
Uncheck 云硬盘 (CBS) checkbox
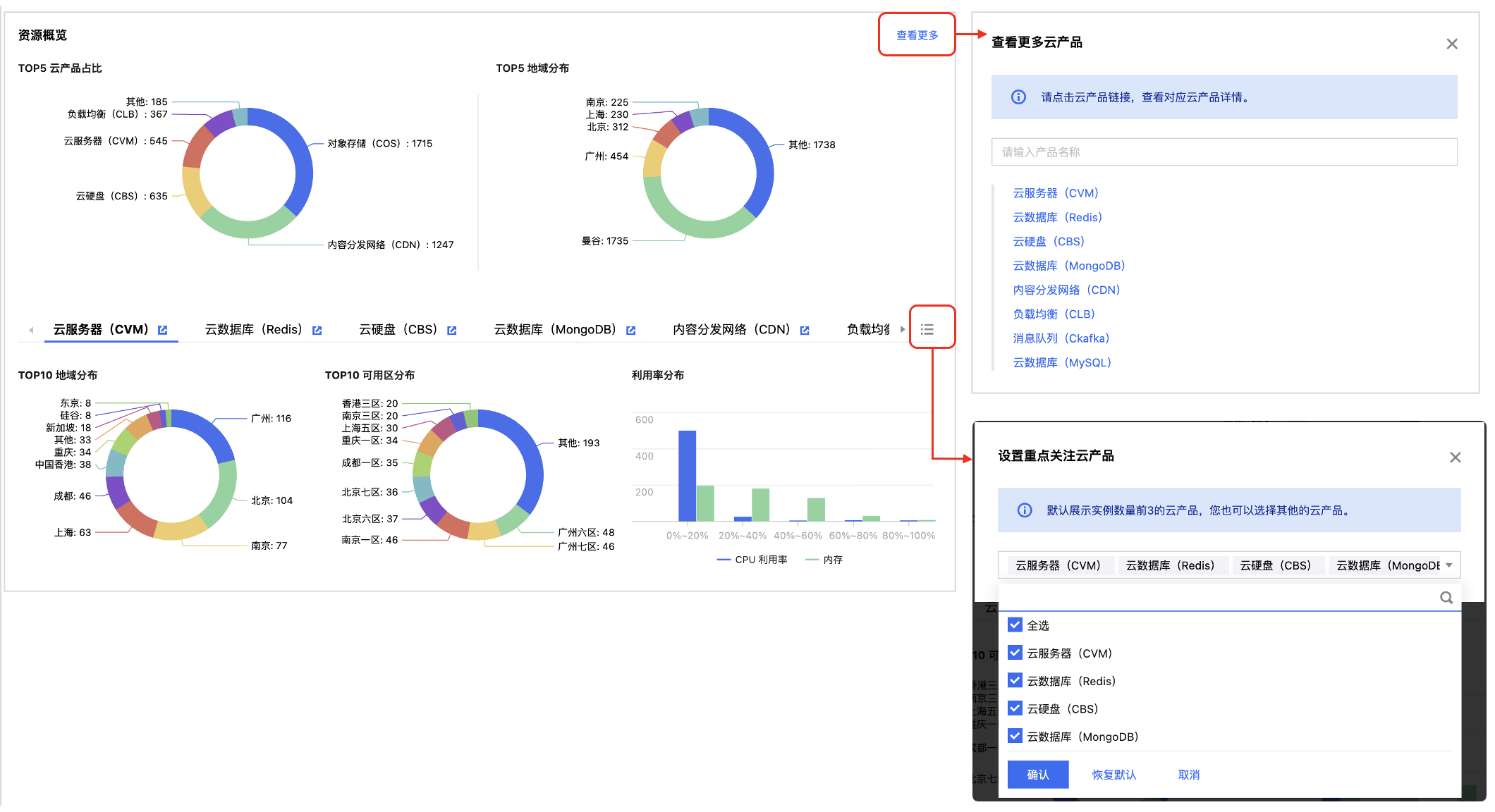[x=1015, y=708]
